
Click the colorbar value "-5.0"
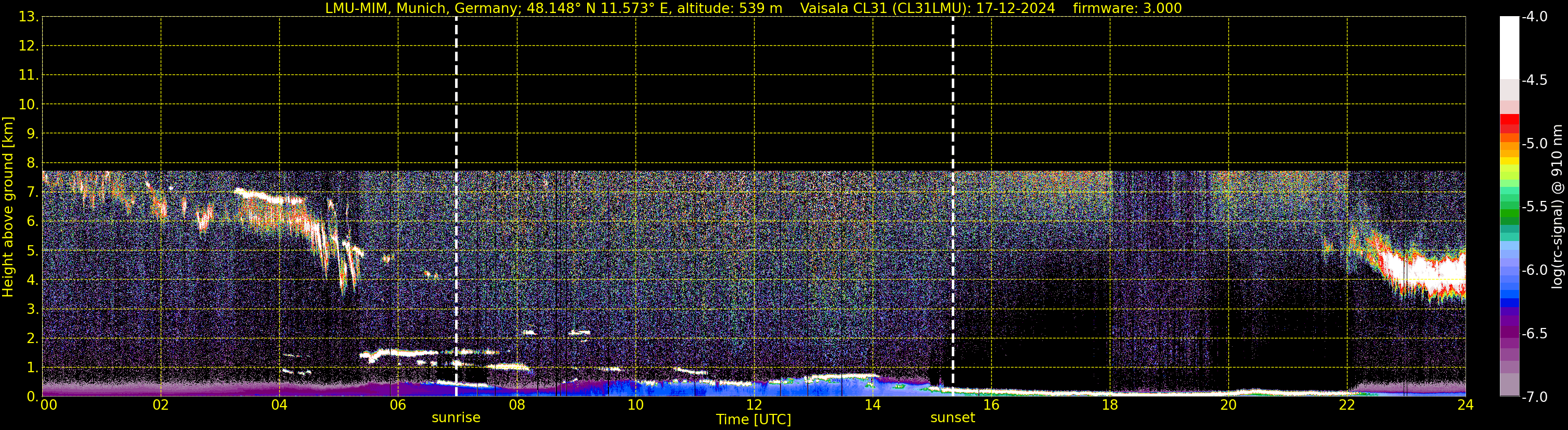click(x=1534, y=143)
